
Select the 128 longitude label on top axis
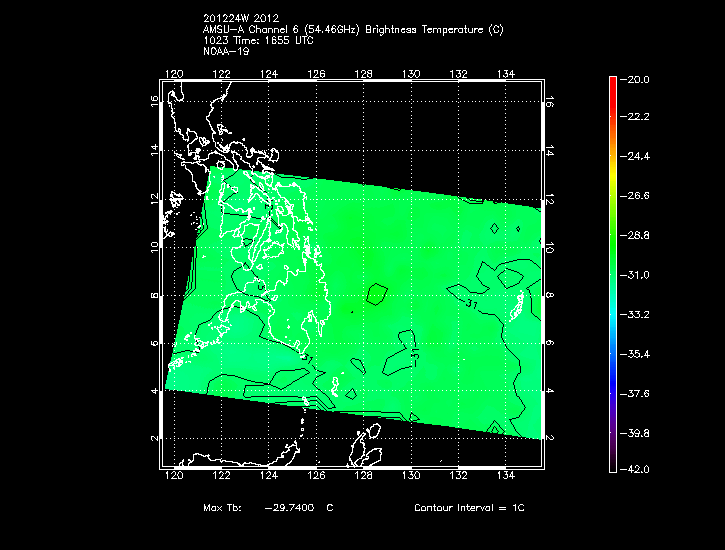coord(363,74)
